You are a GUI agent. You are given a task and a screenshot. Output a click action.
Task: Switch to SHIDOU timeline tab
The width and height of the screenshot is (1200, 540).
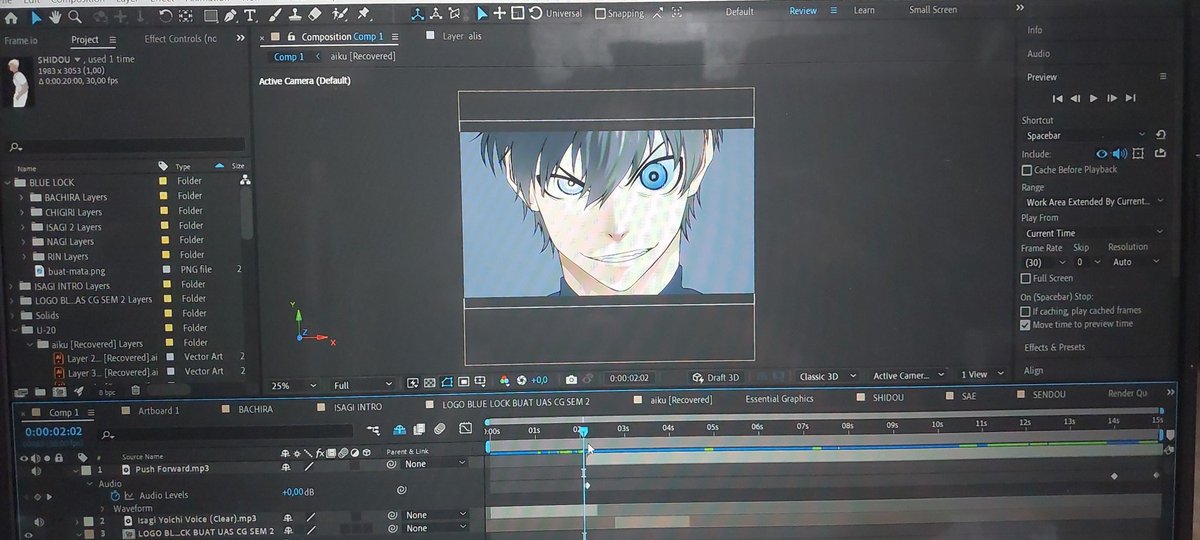[x=888, y=397]
